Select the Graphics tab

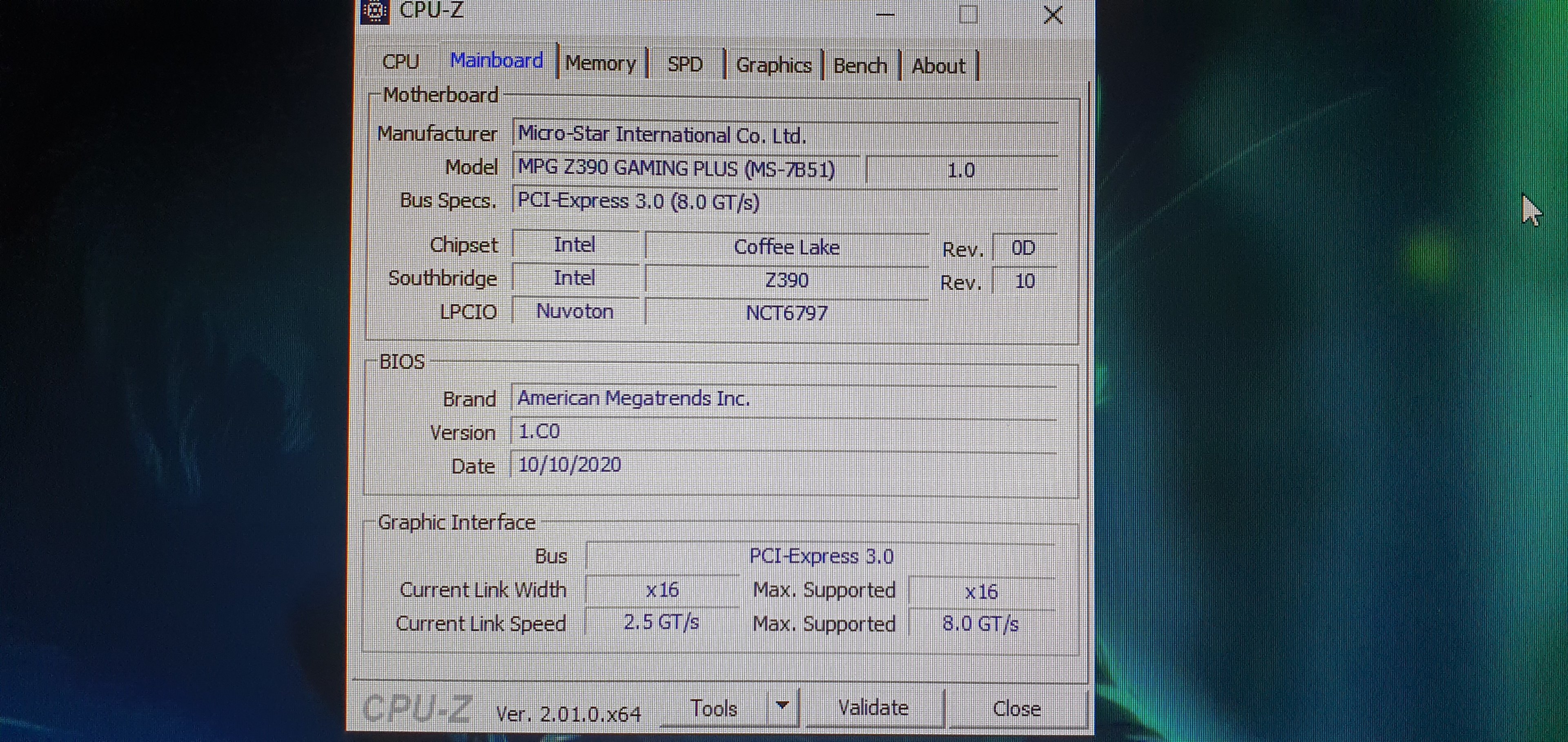coord(773,65)
